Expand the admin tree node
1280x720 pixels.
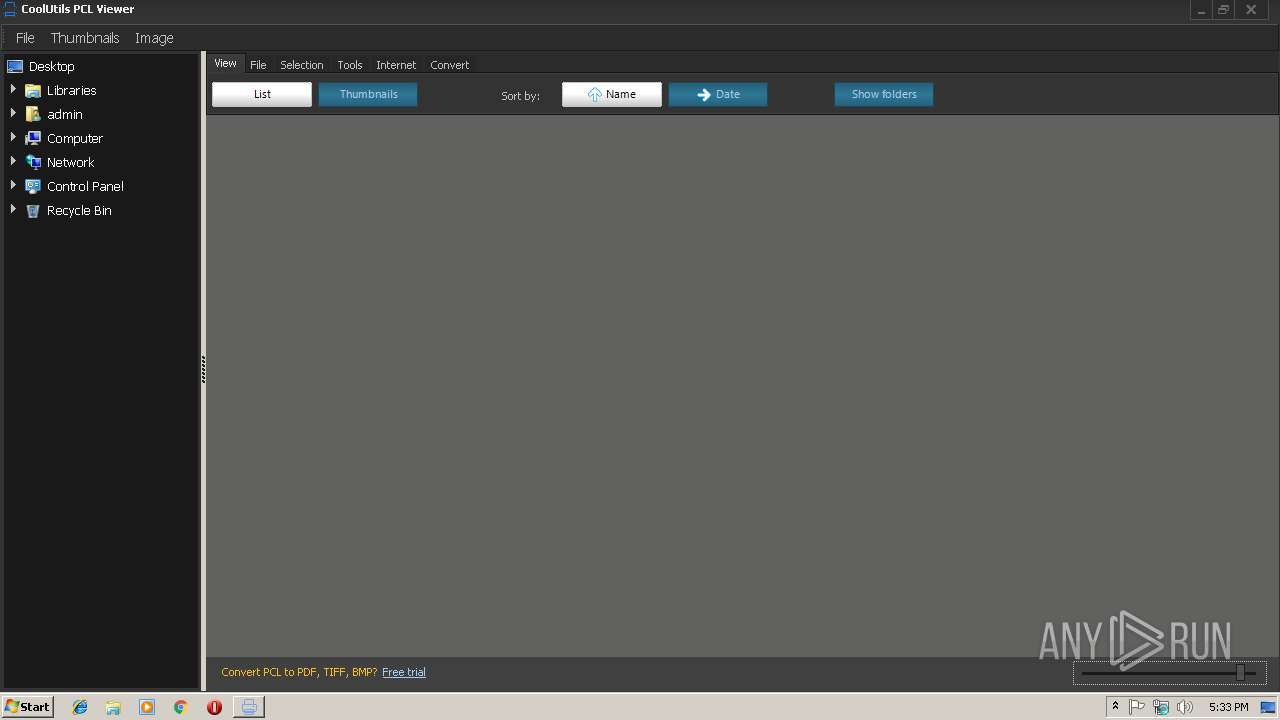pyautogui.click(x=13, y=113)
